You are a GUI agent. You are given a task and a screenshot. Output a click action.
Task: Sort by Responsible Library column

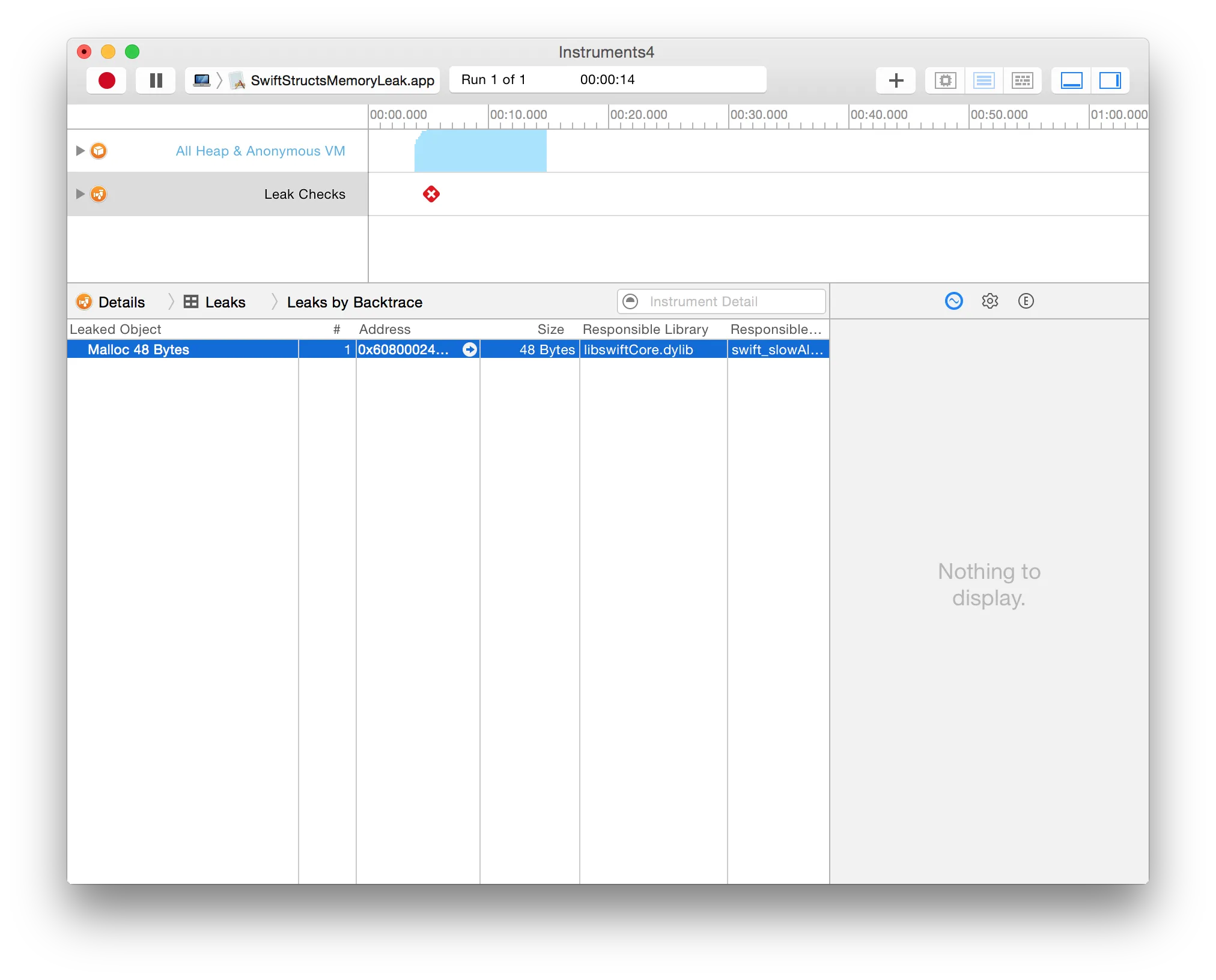point(654,329)
